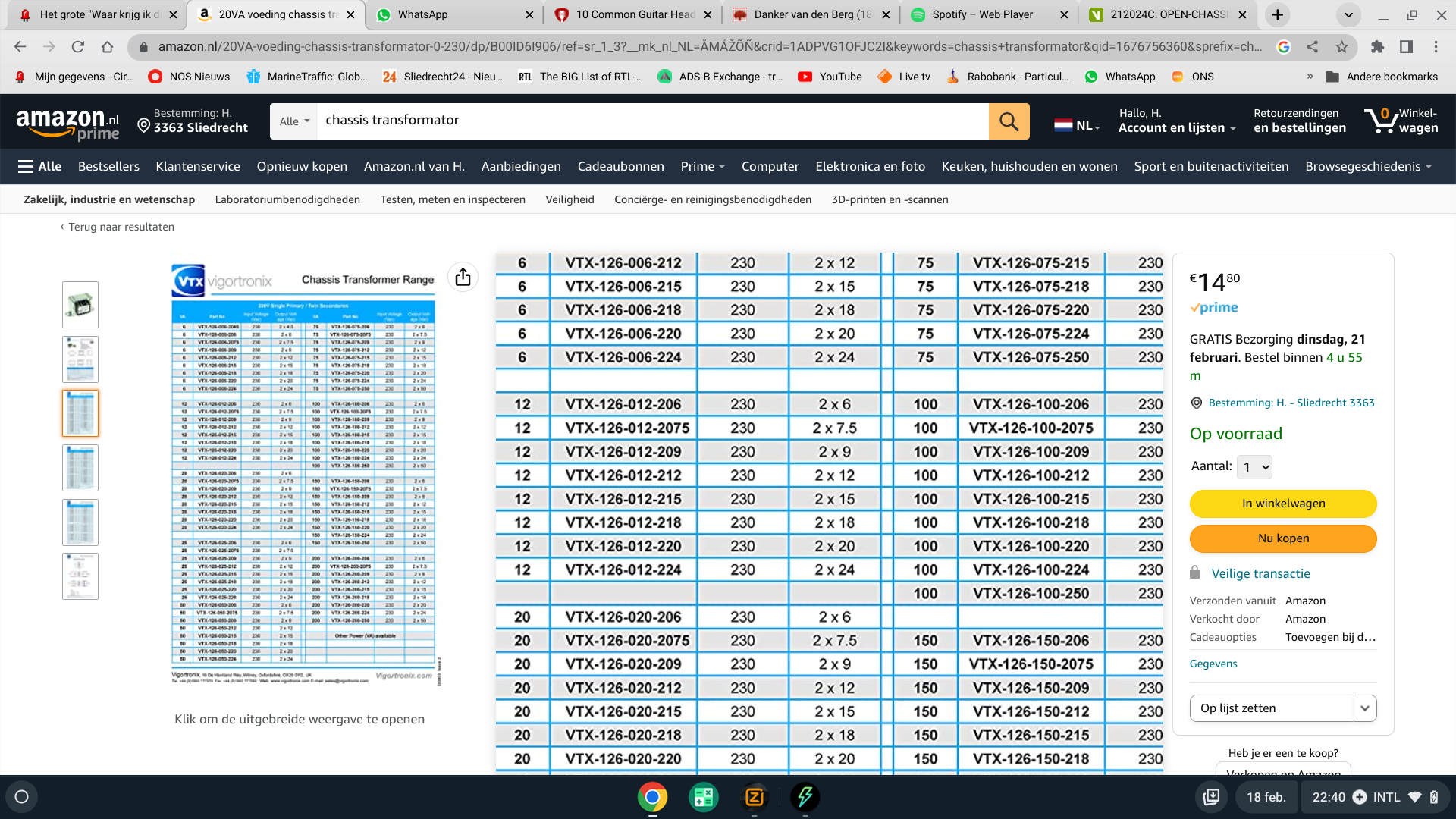Open Aantal quantity dropdown

point(1254,467)
